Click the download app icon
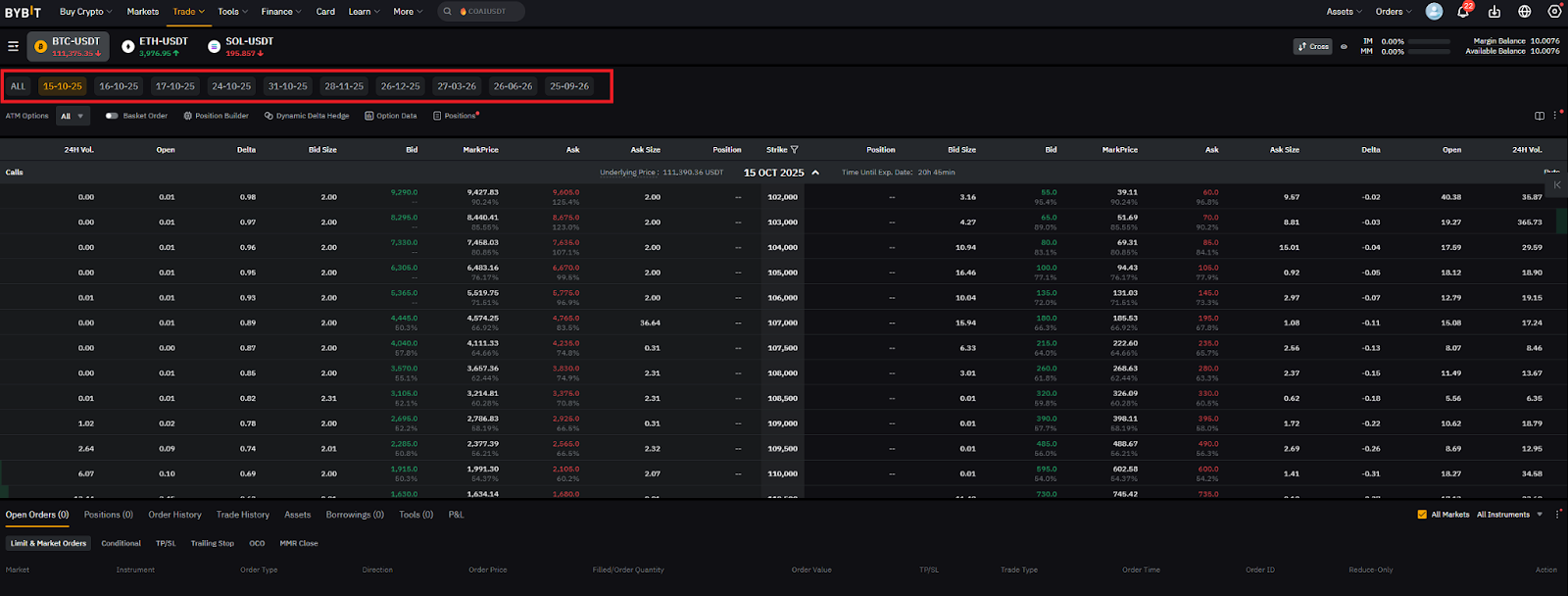Image resolution: width=1568 pixels, height=596 pixels. coord(1494,12)
